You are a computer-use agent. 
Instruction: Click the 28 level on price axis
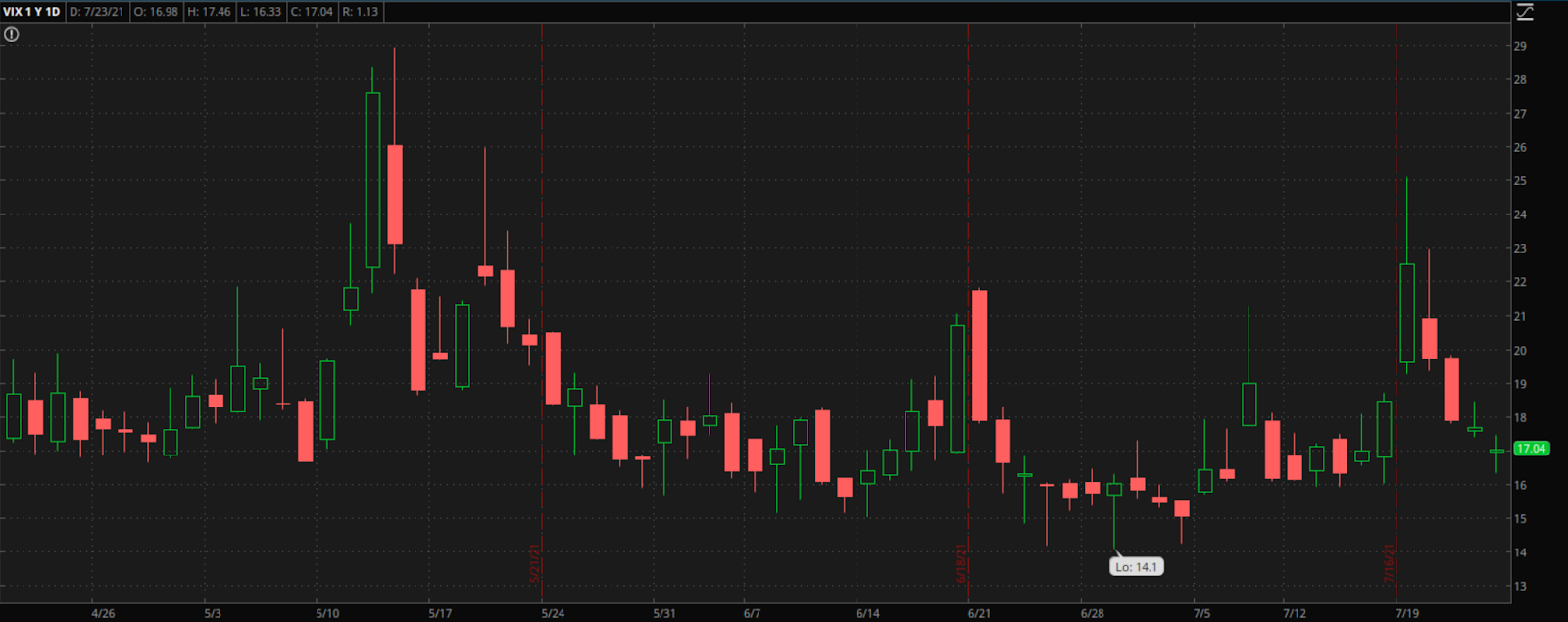(1520, 80)
